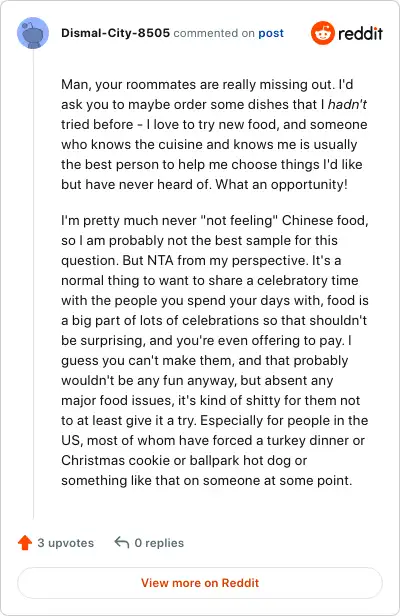Select the "3 upvotes" count label
The width and height of the screenshot is (400, 616).
coord(66,543)
